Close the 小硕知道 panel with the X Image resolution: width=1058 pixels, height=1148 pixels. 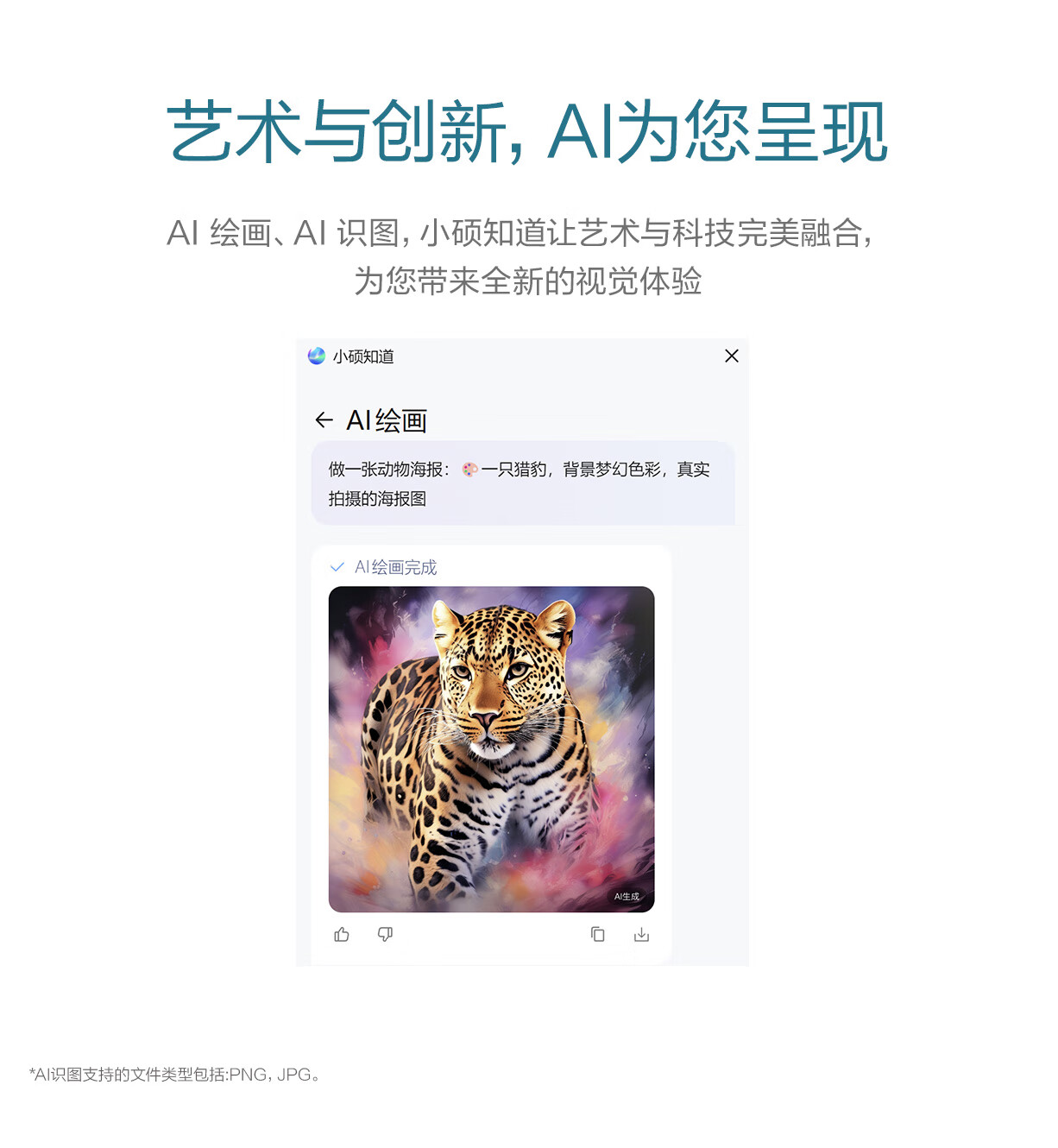[x=732, y=356]
